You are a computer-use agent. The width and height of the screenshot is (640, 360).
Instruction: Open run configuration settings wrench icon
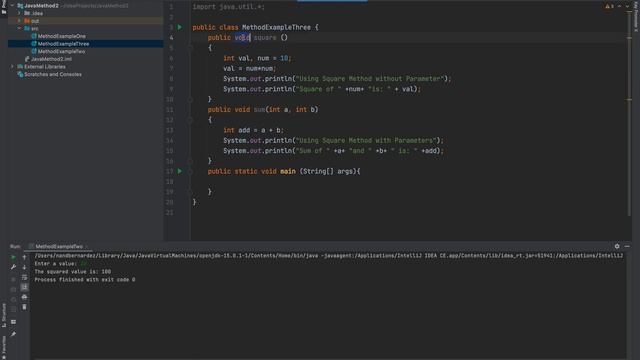coord(13,267)
